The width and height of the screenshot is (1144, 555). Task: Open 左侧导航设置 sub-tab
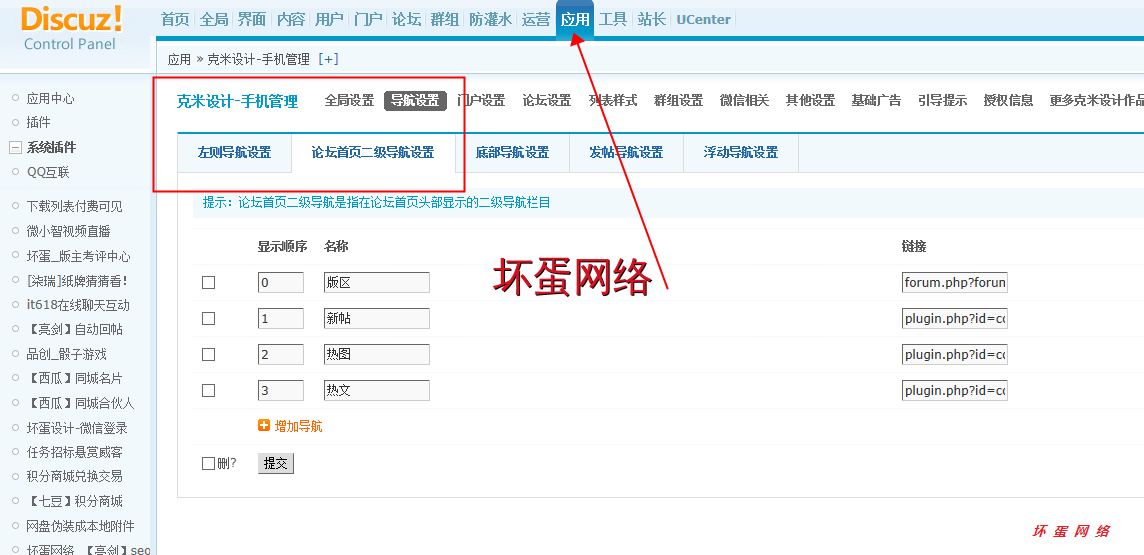[234, 152]
